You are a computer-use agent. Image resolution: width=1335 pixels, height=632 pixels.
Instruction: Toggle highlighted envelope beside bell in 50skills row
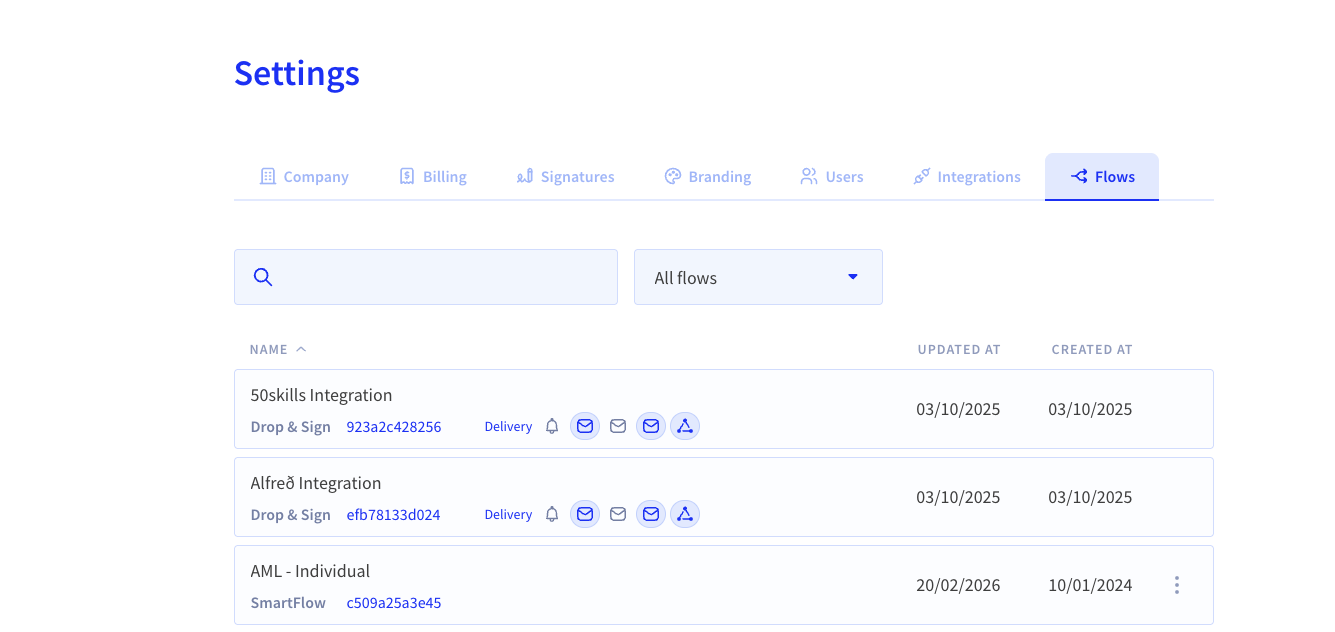click(585, 427)
